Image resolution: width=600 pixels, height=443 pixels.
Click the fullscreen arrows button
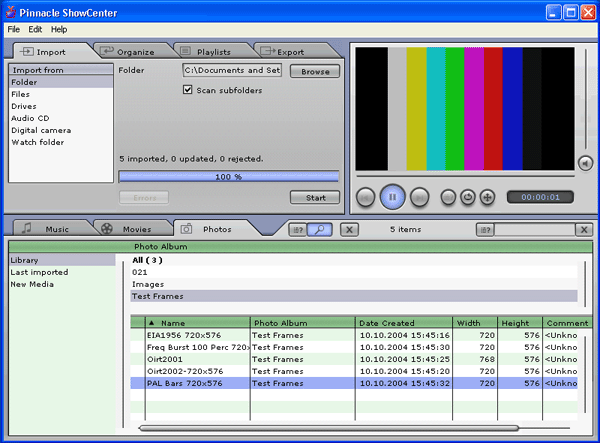tap(487, 197)
